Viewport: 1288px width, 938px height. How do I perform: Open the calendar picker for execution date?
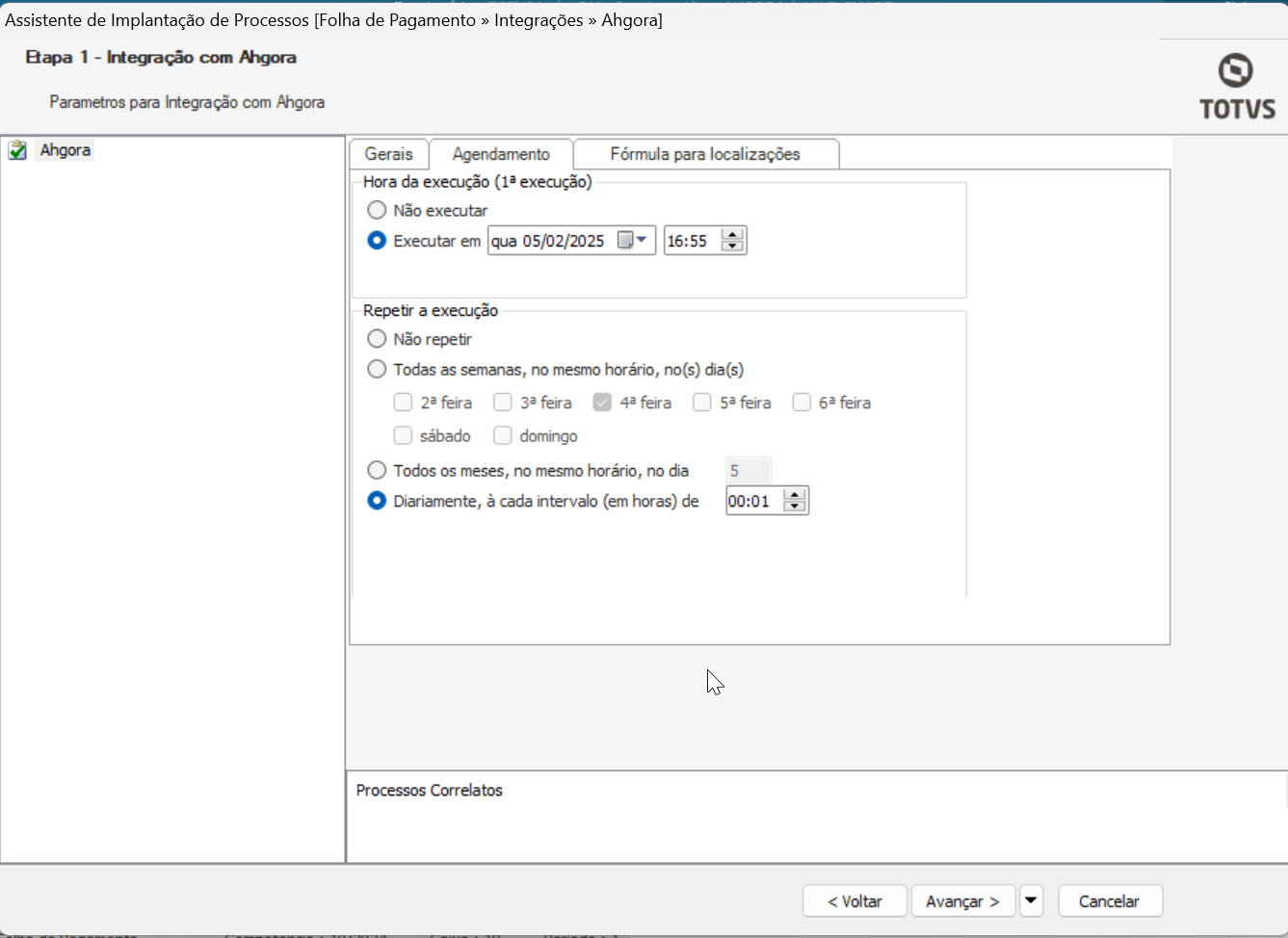point(632,241)
